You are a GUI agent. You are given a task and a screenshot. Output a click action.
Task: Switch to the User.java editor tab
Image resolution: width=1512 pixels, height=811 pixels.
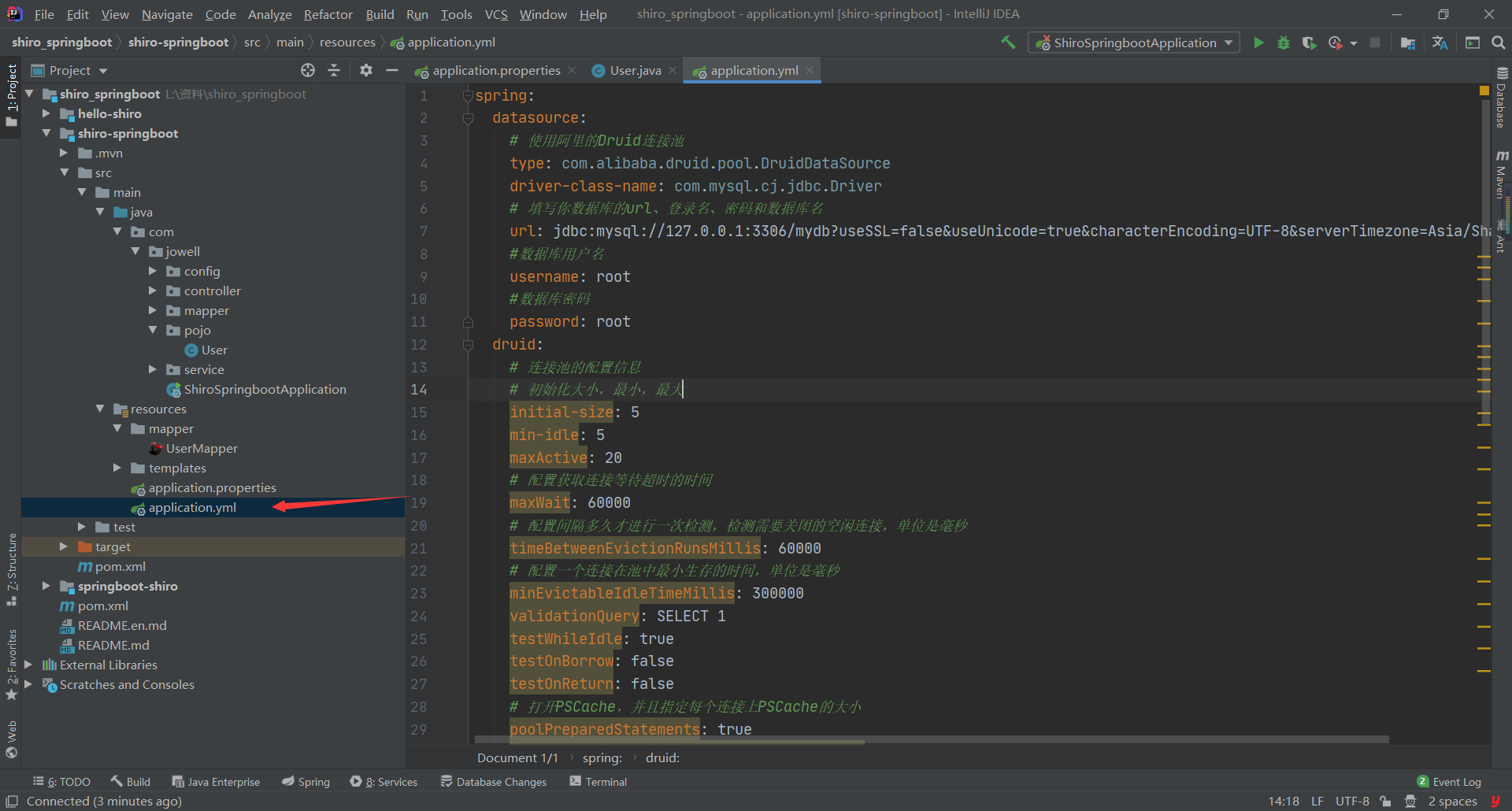[x=635, y=70]
